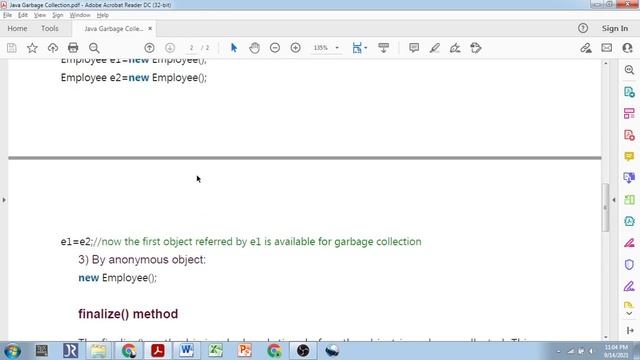Go to next page arrow
The width and height of the screenshot is (640, 360).
(170, 48)
